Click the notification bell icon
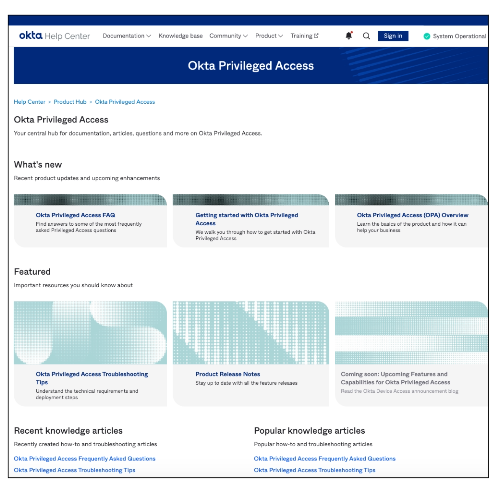 pyautogui.click(x=349, y=35)
